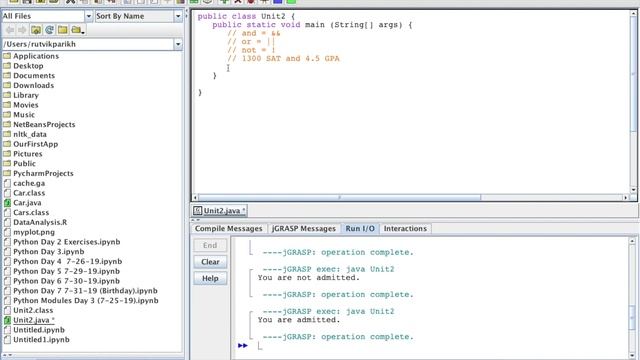Open the jGRASP Messages tab
The height and width of the screenshot is (360, 640).
(304, 229)
